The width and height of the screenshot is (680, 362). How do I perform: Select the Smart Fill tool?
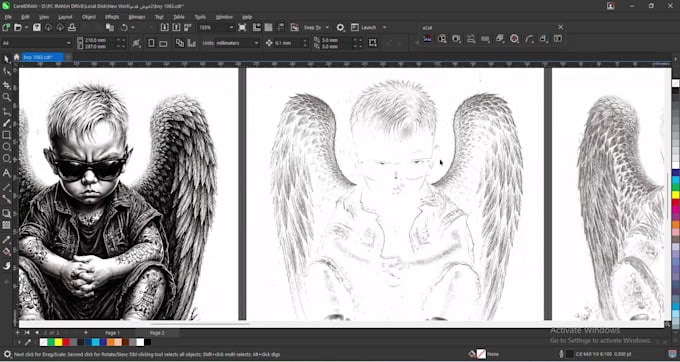coord(7,266)
